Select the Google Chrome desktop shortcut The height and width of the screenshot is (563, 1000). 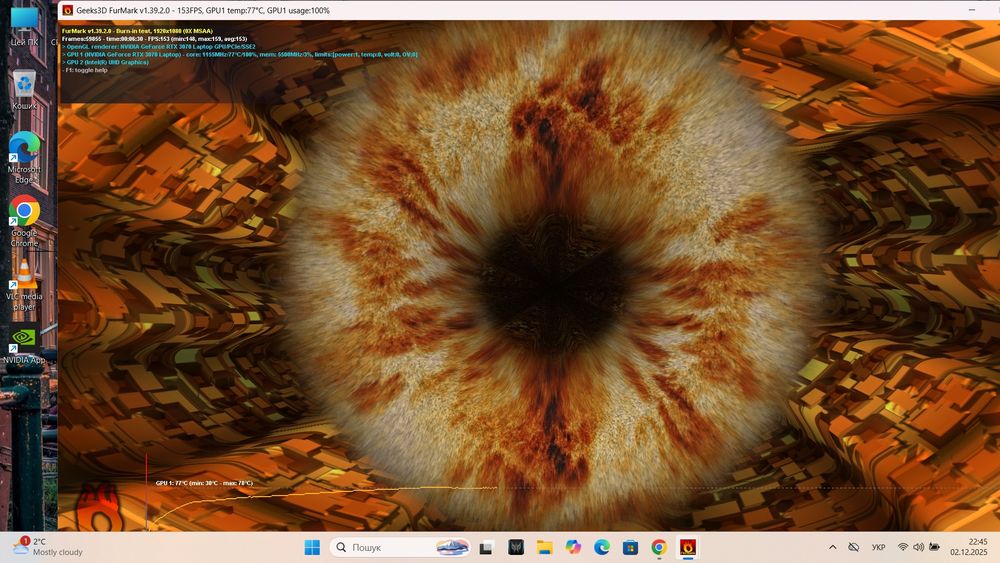click(x=24, y=221)
